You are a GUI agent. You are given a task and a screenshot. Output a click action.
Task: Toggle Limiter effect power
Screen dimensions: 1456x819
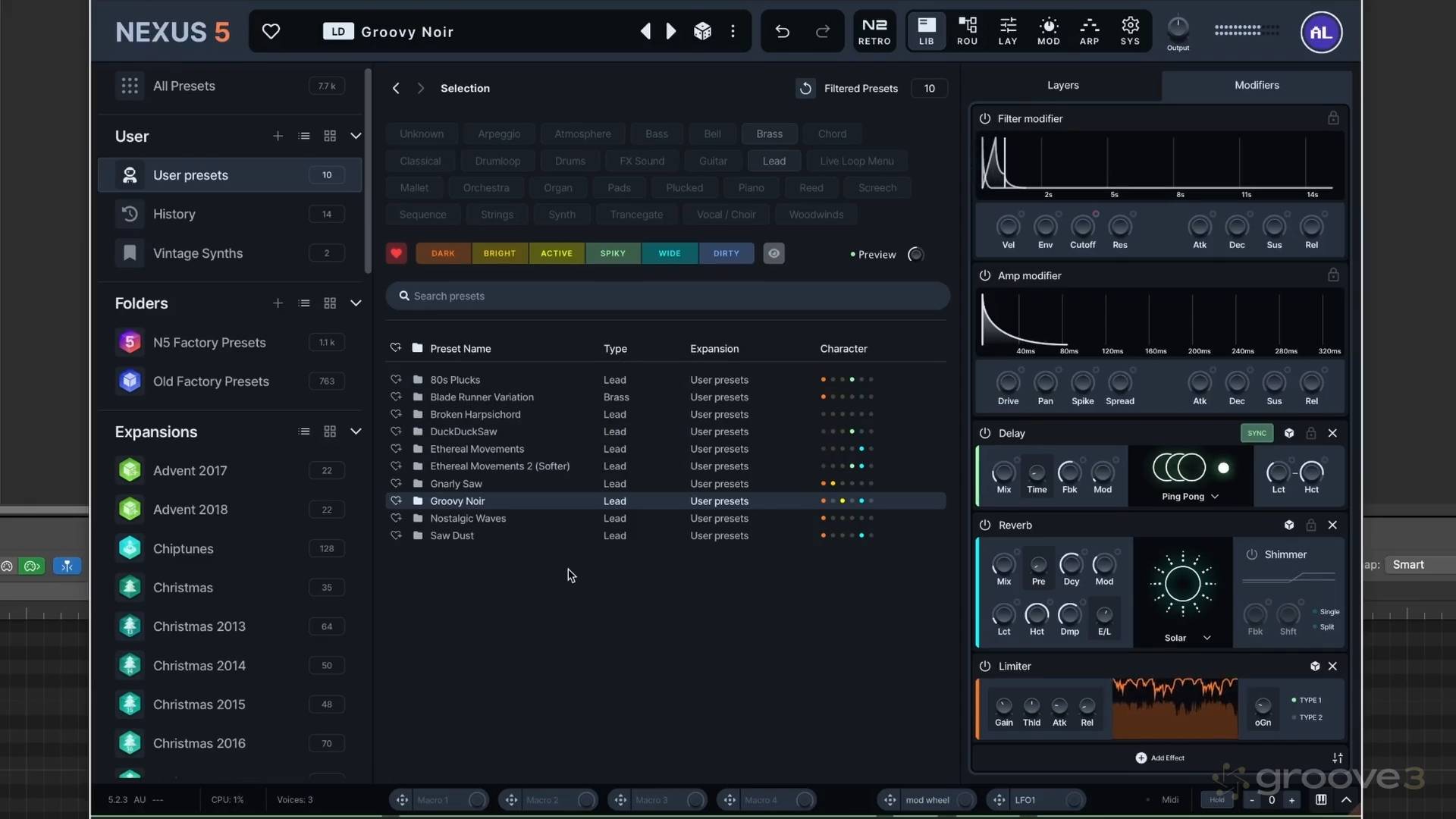click(x=984, y=666)
